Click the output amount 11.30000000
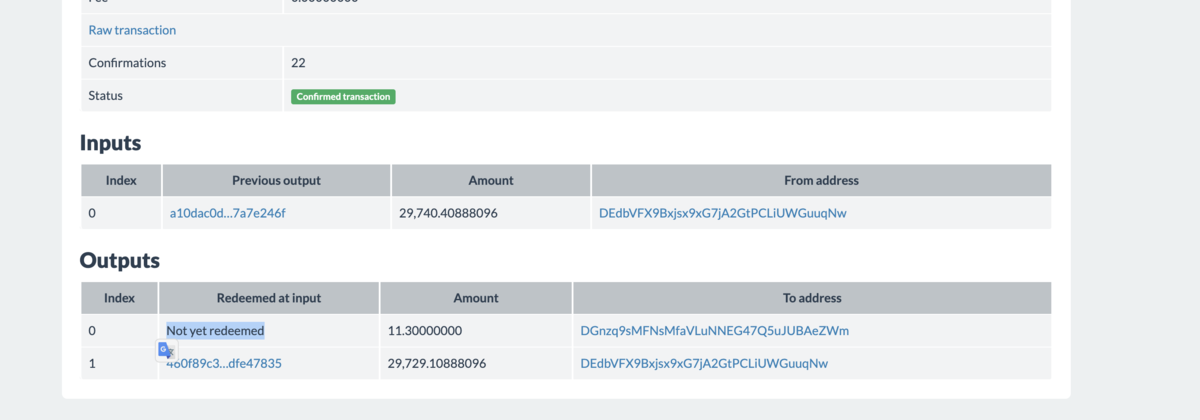 [x=425, y=330]
